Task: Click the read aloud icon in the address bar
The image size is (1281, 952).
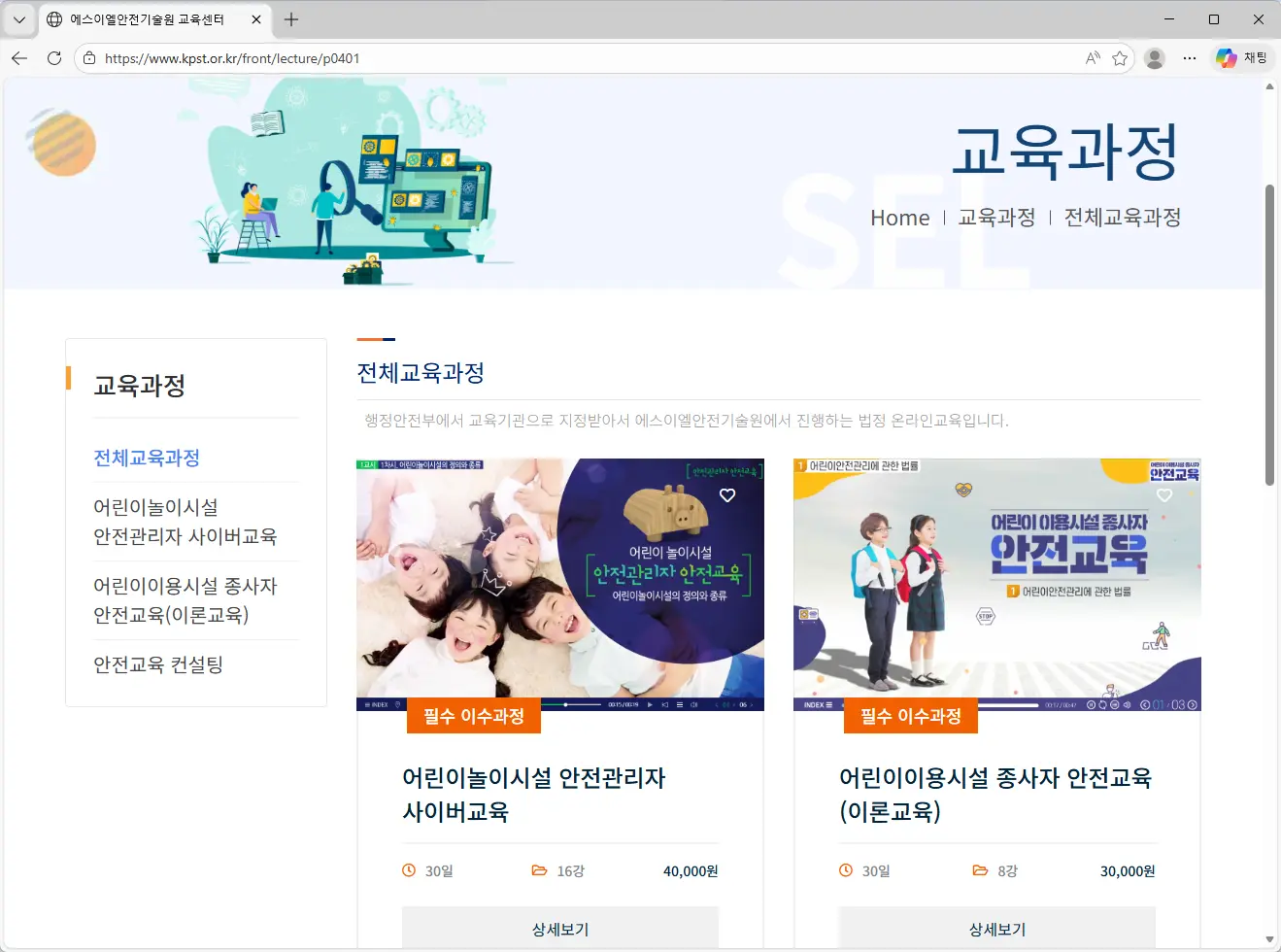Action: point(1092,57)
